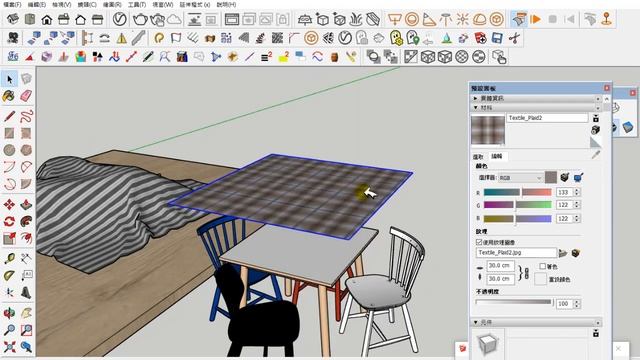Collapse the Components section at panel bottom

coord(536,322)
